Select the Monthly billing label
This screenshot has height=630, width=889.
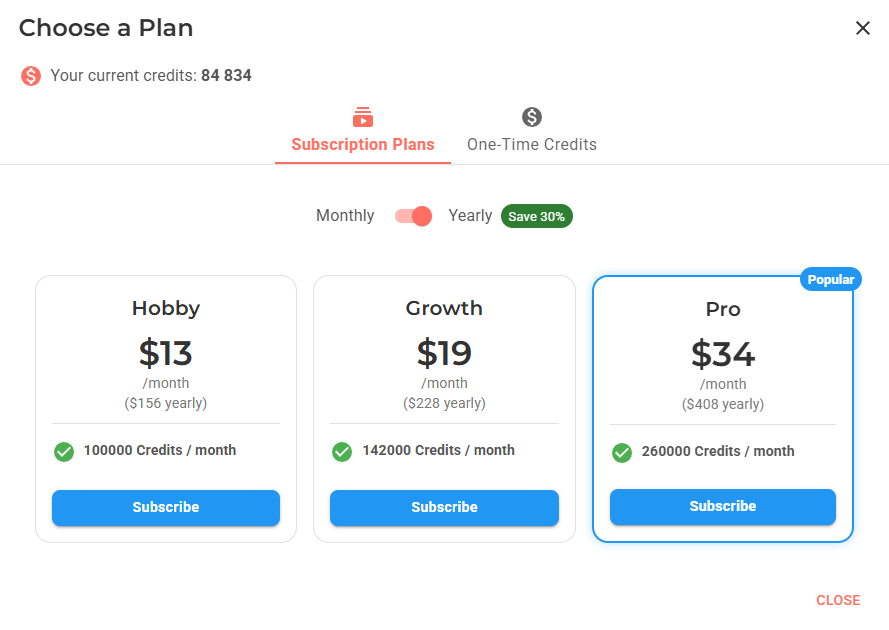tap(345, 215)
